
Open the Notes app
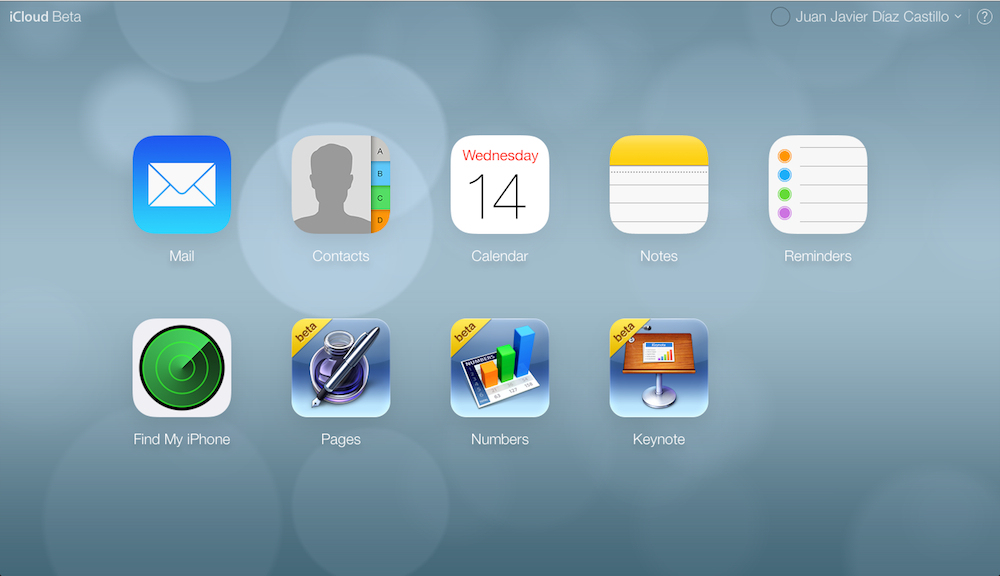[x=659, y=184]
